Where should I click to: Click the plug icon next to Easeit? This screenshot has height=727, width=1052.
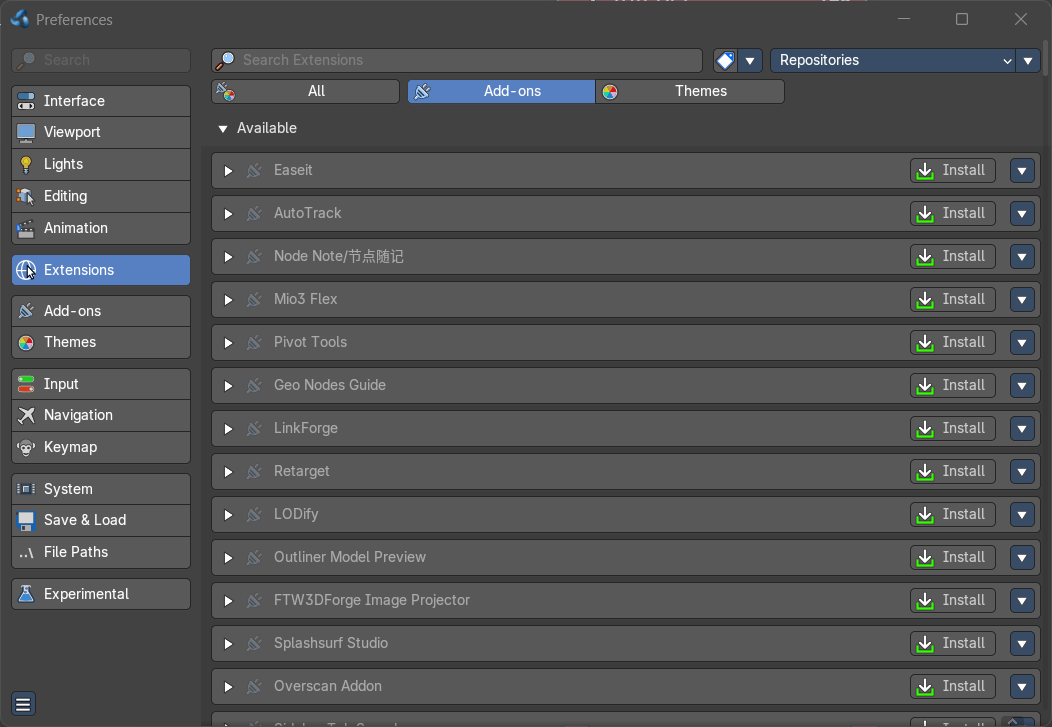[x=254, y=170]
